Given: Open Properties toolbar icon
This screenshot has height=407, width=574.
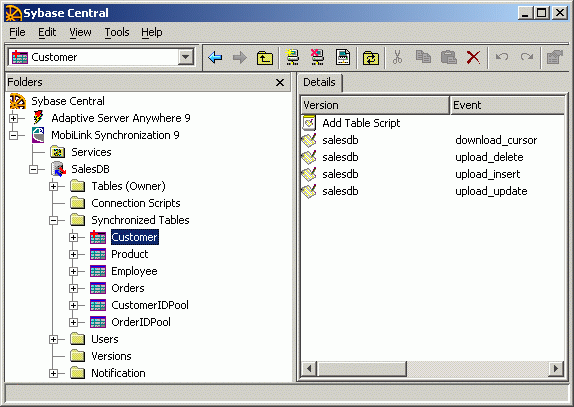Looking at the screenshot, I should pyautogui.click(x=554, y=57).
